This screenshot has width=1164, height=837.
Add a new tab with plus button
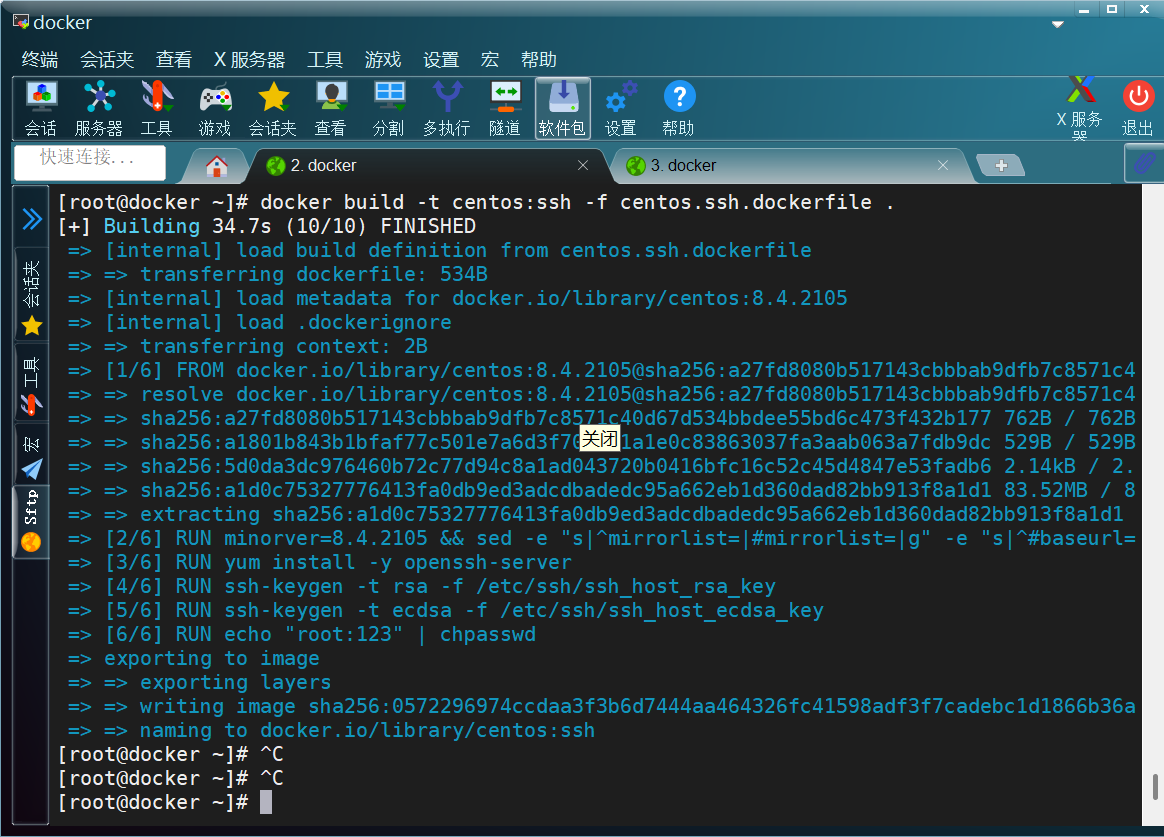pos(1001,165)
